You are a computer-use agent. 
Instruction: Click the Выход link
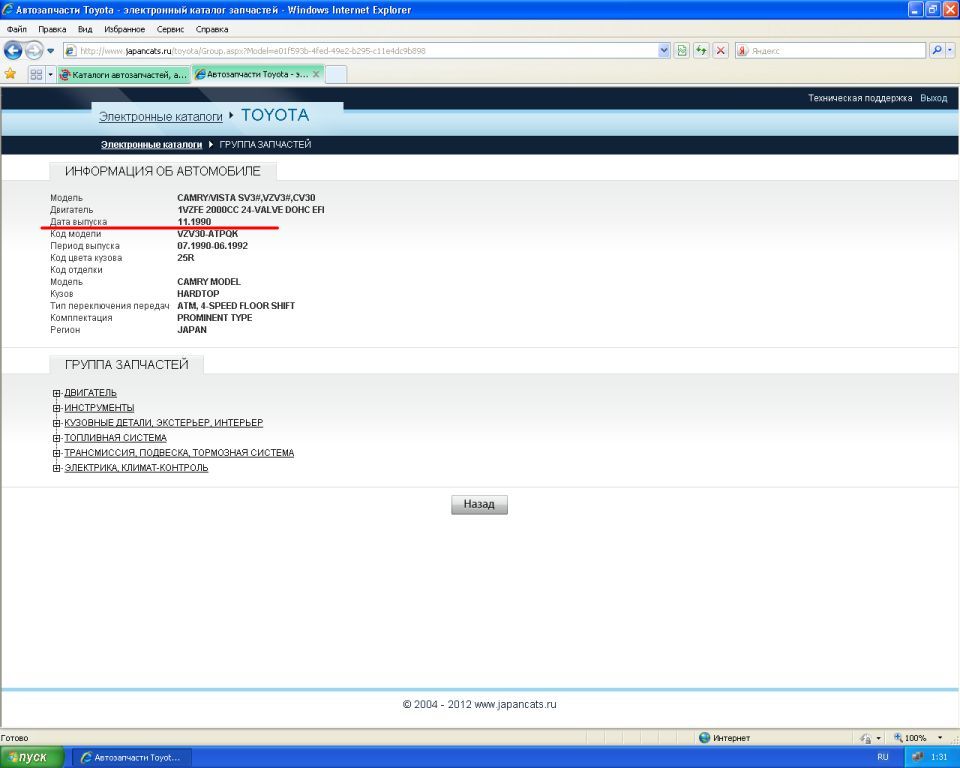point(933,98)
